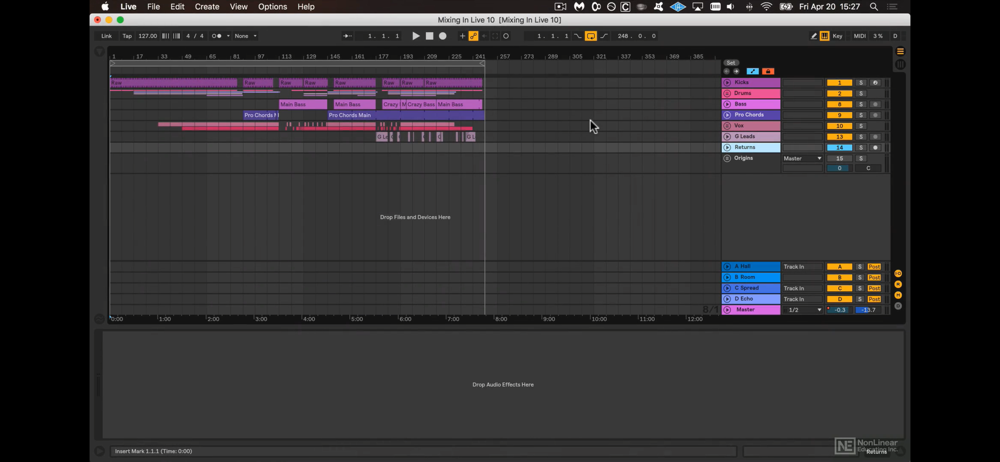The image size is (1000, 462).
Task: Deactivate the Bass track with activator 8
Action: [839, 105]
